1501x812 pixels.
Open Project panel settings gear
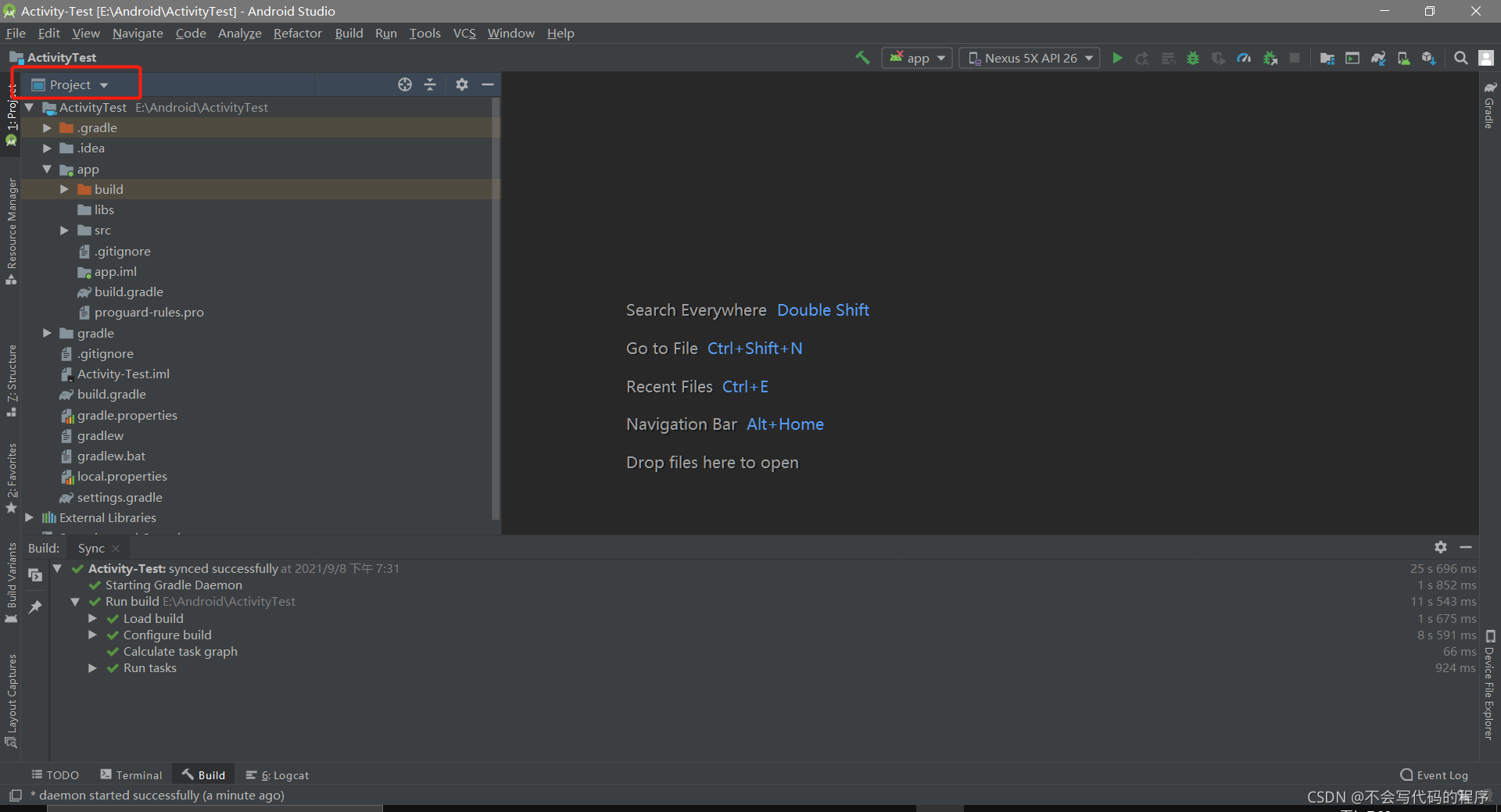(x=462, y=84)
